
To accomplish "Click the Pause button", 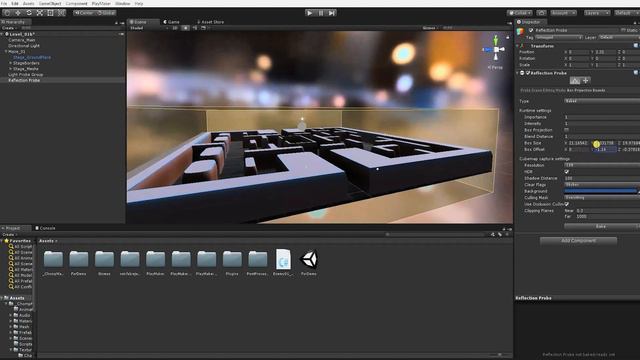I will click(x=321, y=13).
